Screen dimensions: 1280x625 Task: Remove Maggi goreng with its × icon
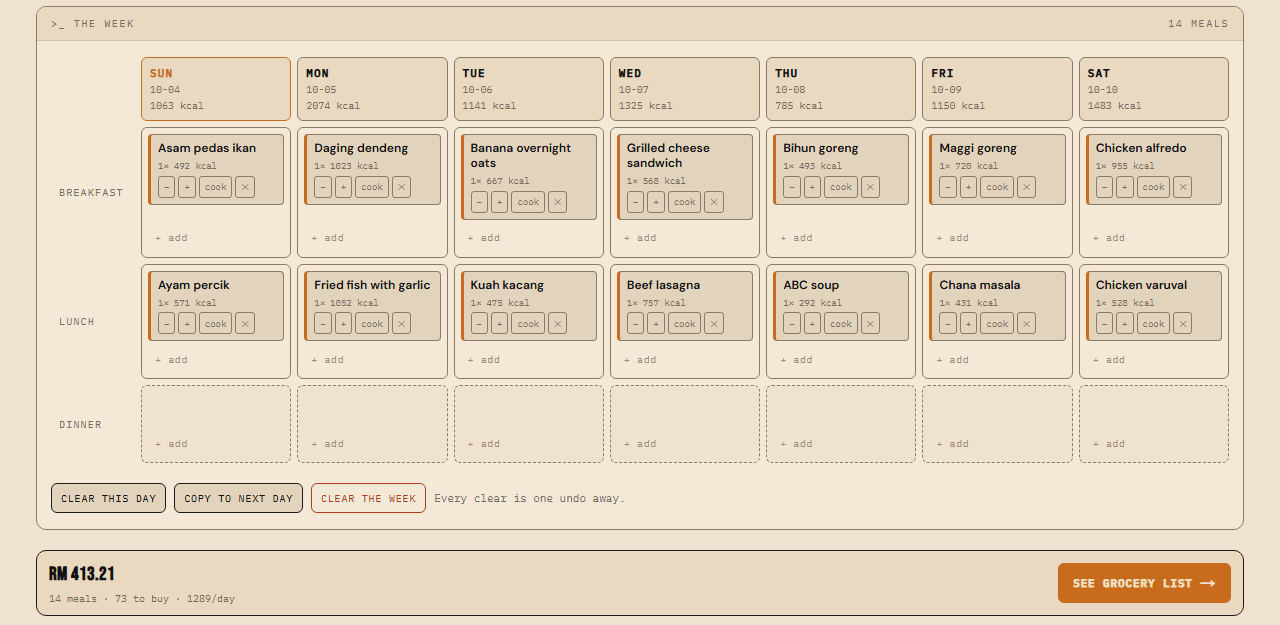coord(1026,187)
